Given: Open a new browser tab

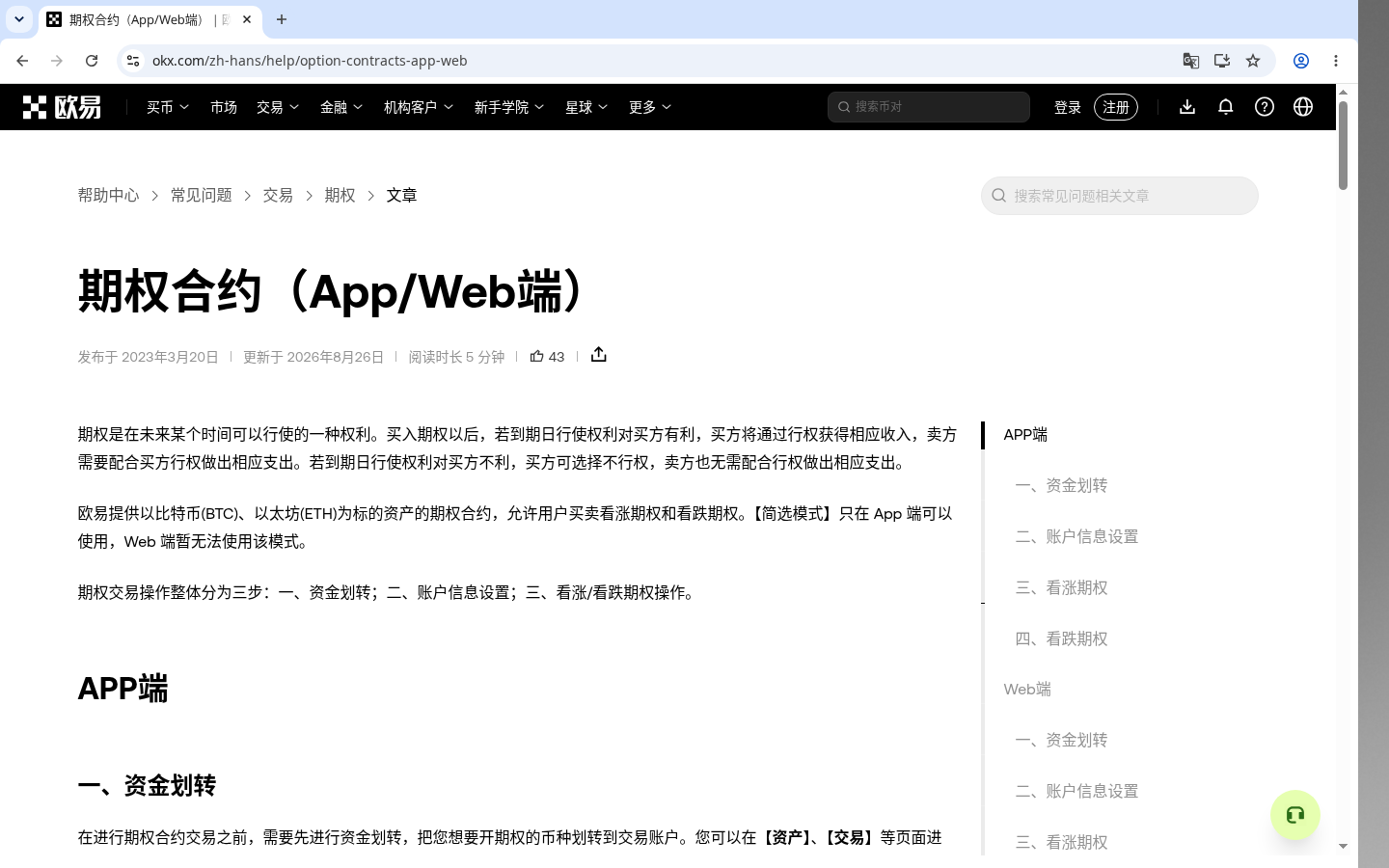Looking at the screenshot, I should [282, 19].
